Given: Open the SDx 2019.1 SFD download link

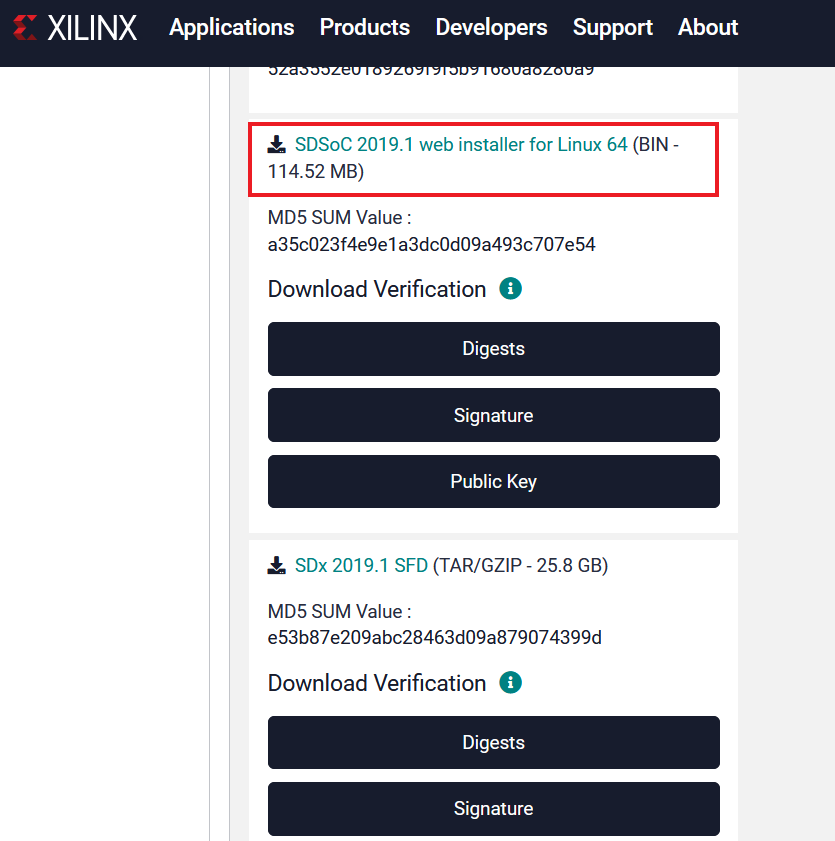Looking at the screenshot, I should [x=361, y=566].
